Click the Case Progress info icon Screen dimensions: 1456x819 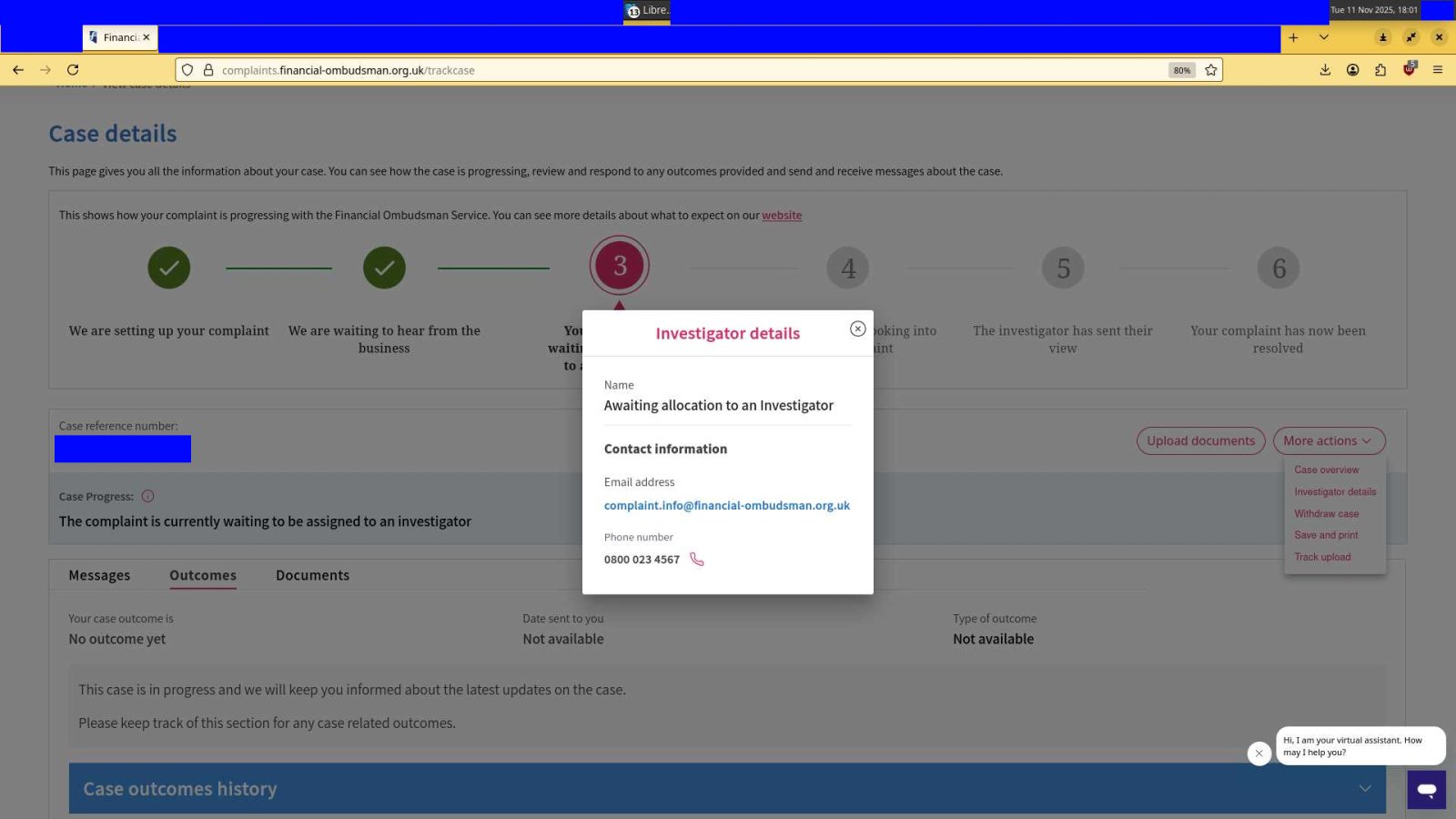pos(147,496)
